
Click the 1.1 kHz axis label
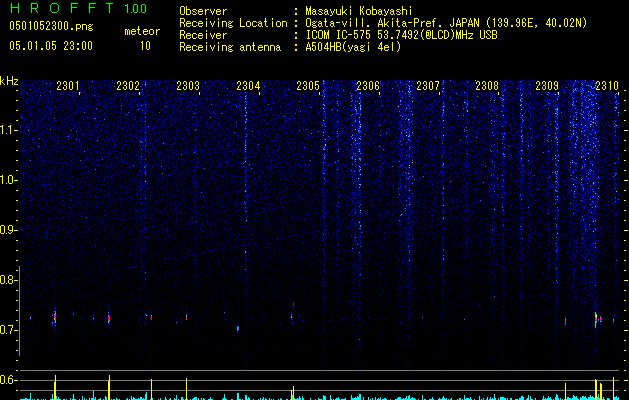tap(8, 130)
